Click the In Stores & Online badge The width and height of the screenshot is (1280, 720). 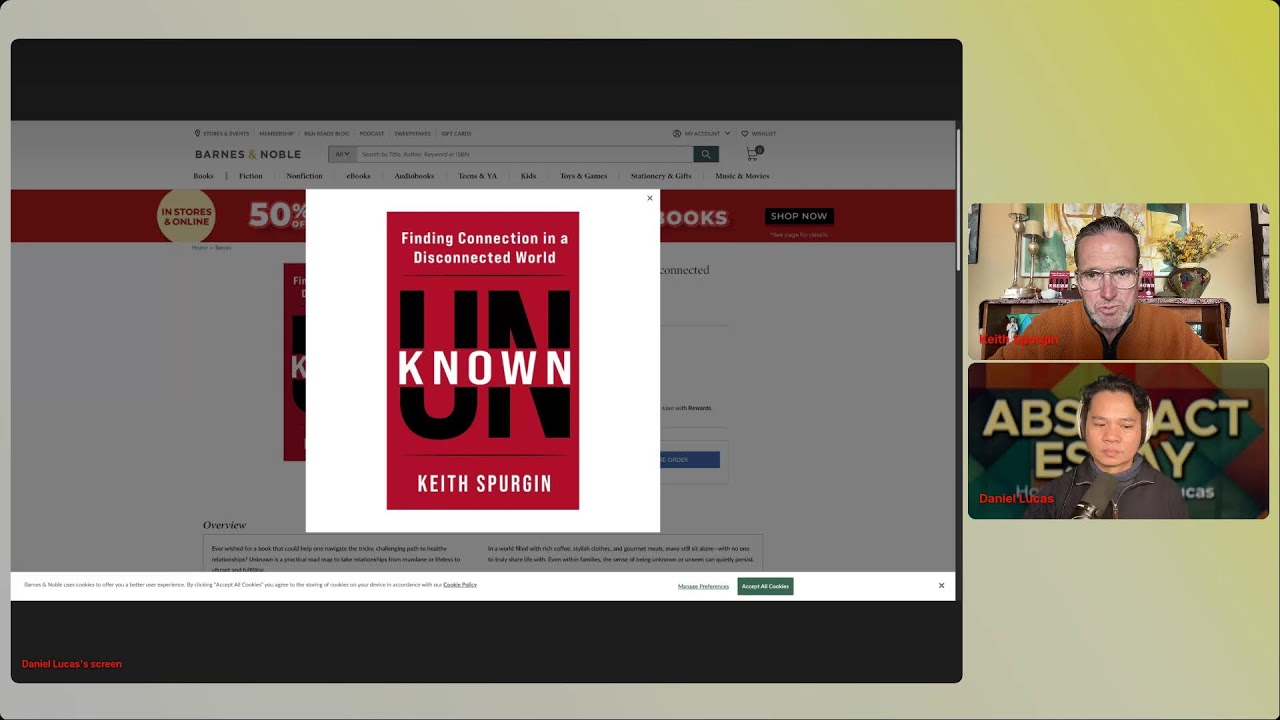pyautogui.click(x=186, y=216)
